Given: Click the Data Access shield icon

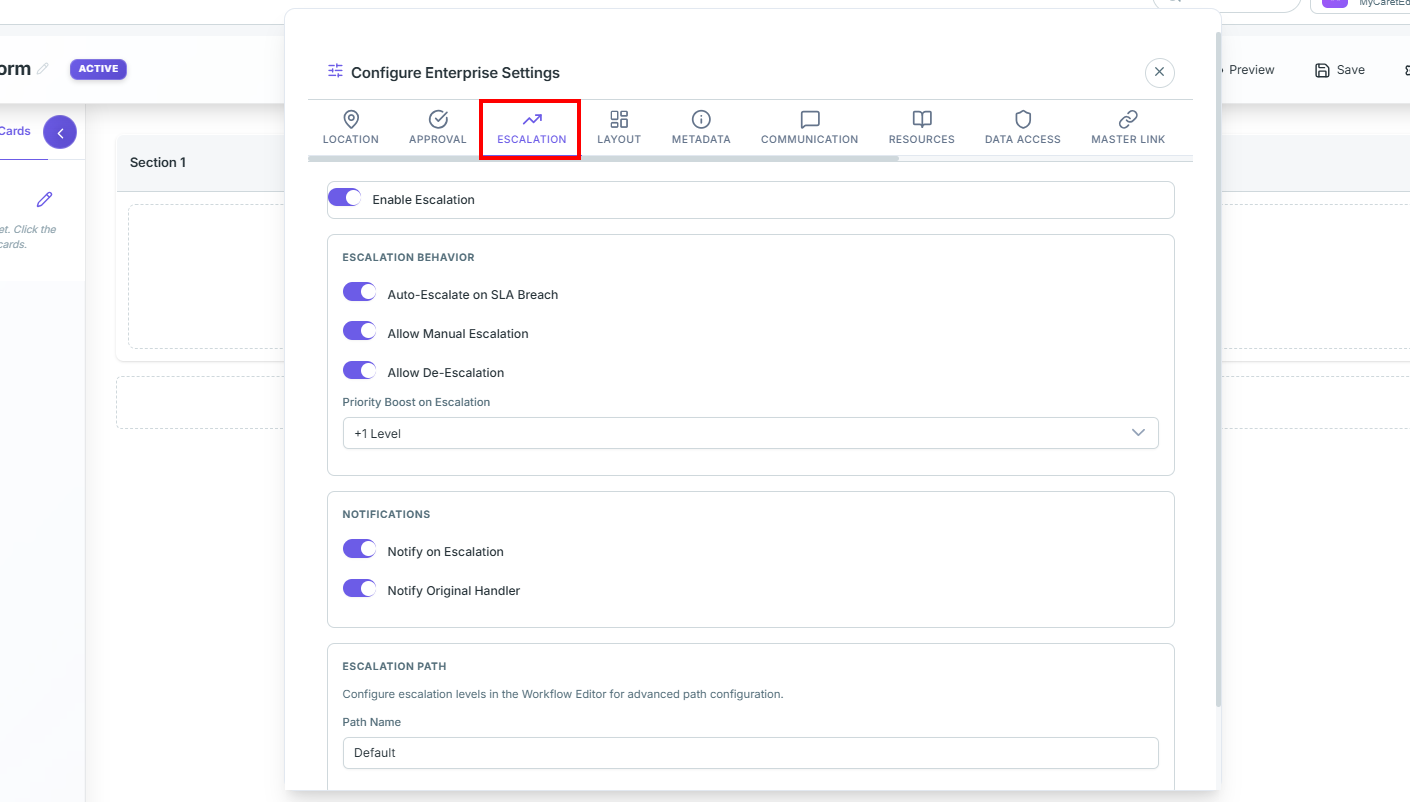Looking at the screenshot, I should 1023,119.
